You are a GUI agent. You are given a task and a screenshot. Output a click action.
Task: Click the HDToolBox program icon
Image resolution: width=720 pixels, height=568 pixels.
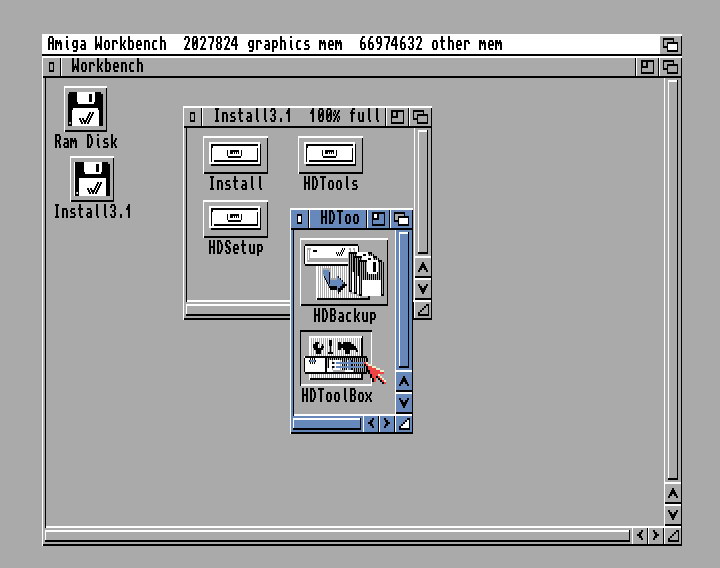coord(336,358)
